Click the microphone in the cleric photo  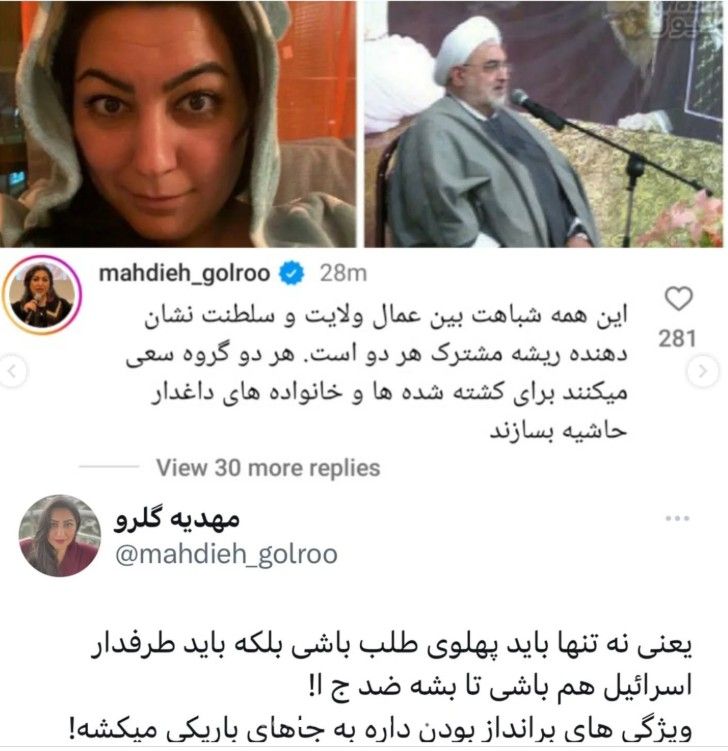tap(537, 110)
